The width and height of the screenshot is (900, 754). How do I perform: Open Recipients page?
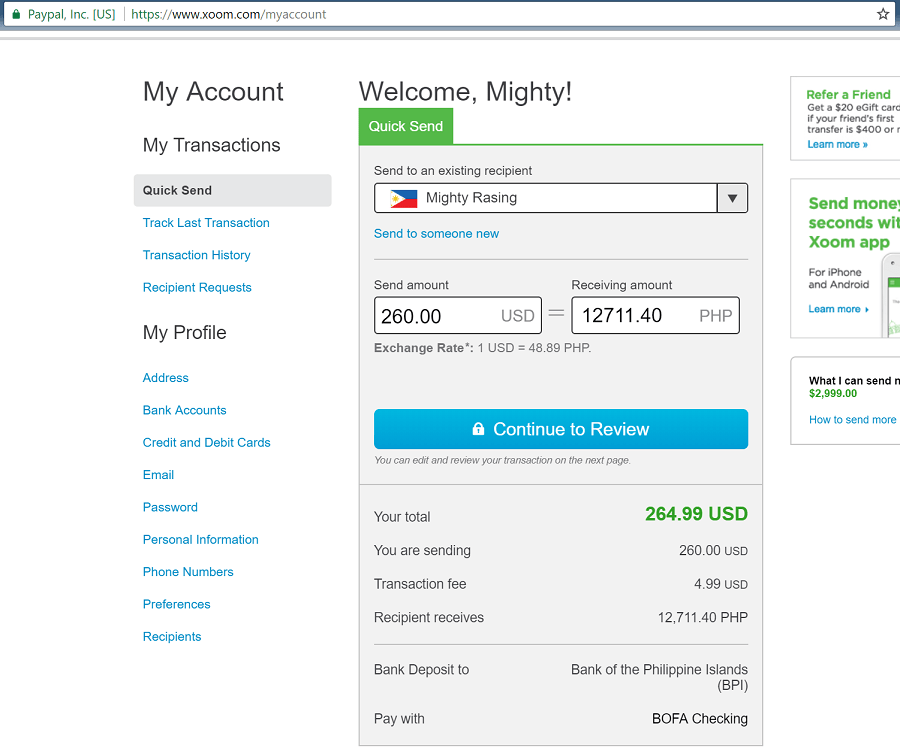tap(172, 637)
